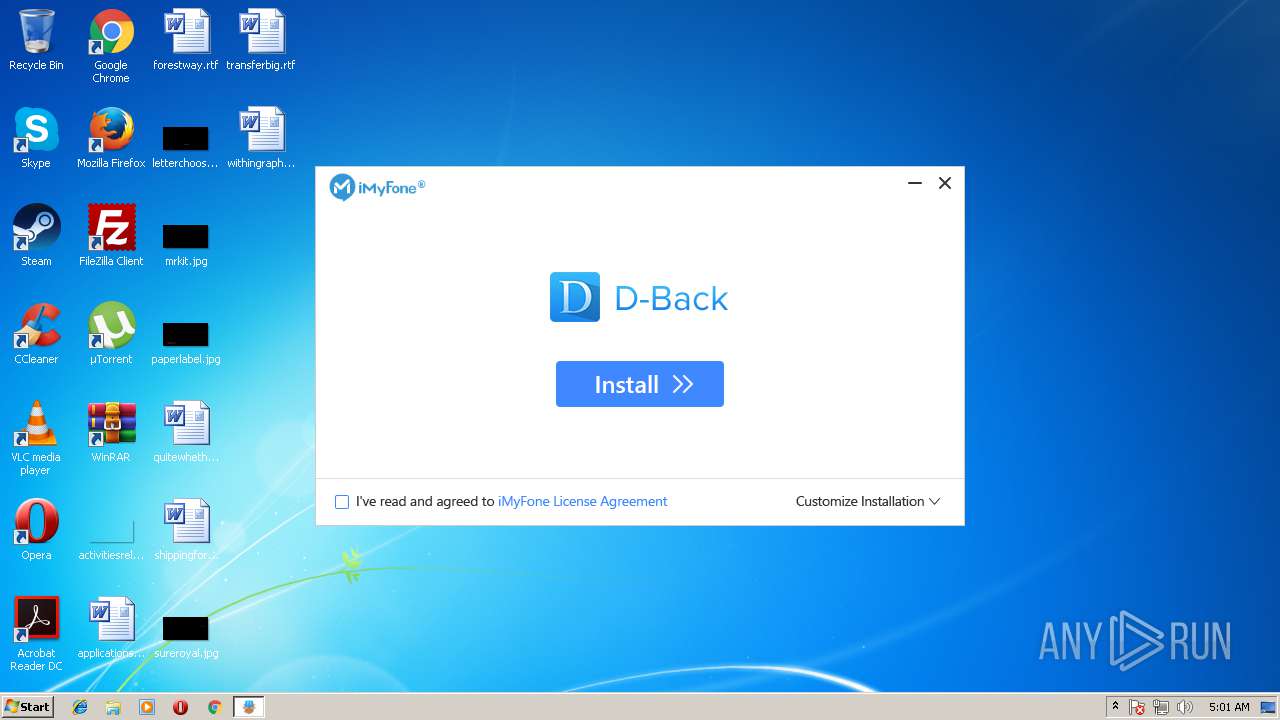Viewport: 1280px width, 720px height.
Task: Select the VLC media player shortcut
Action: (x=36, y=439)
